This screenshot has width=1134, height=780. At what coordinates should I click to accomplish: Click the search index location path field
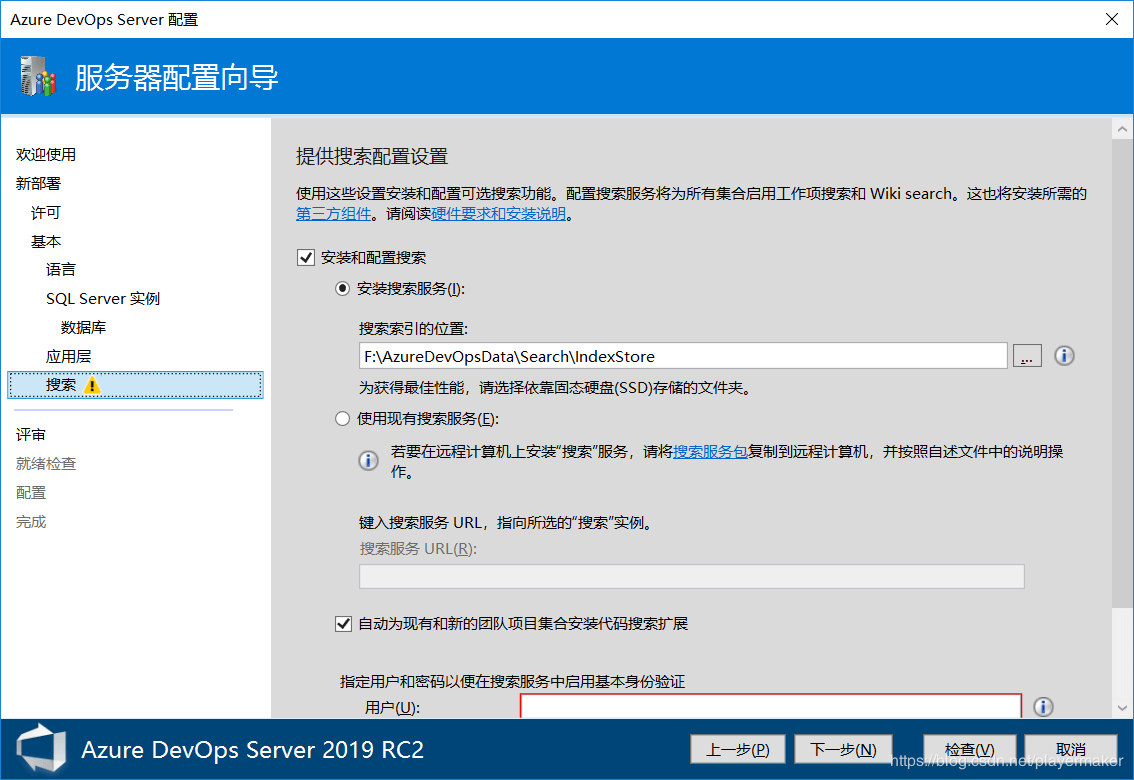683,356
